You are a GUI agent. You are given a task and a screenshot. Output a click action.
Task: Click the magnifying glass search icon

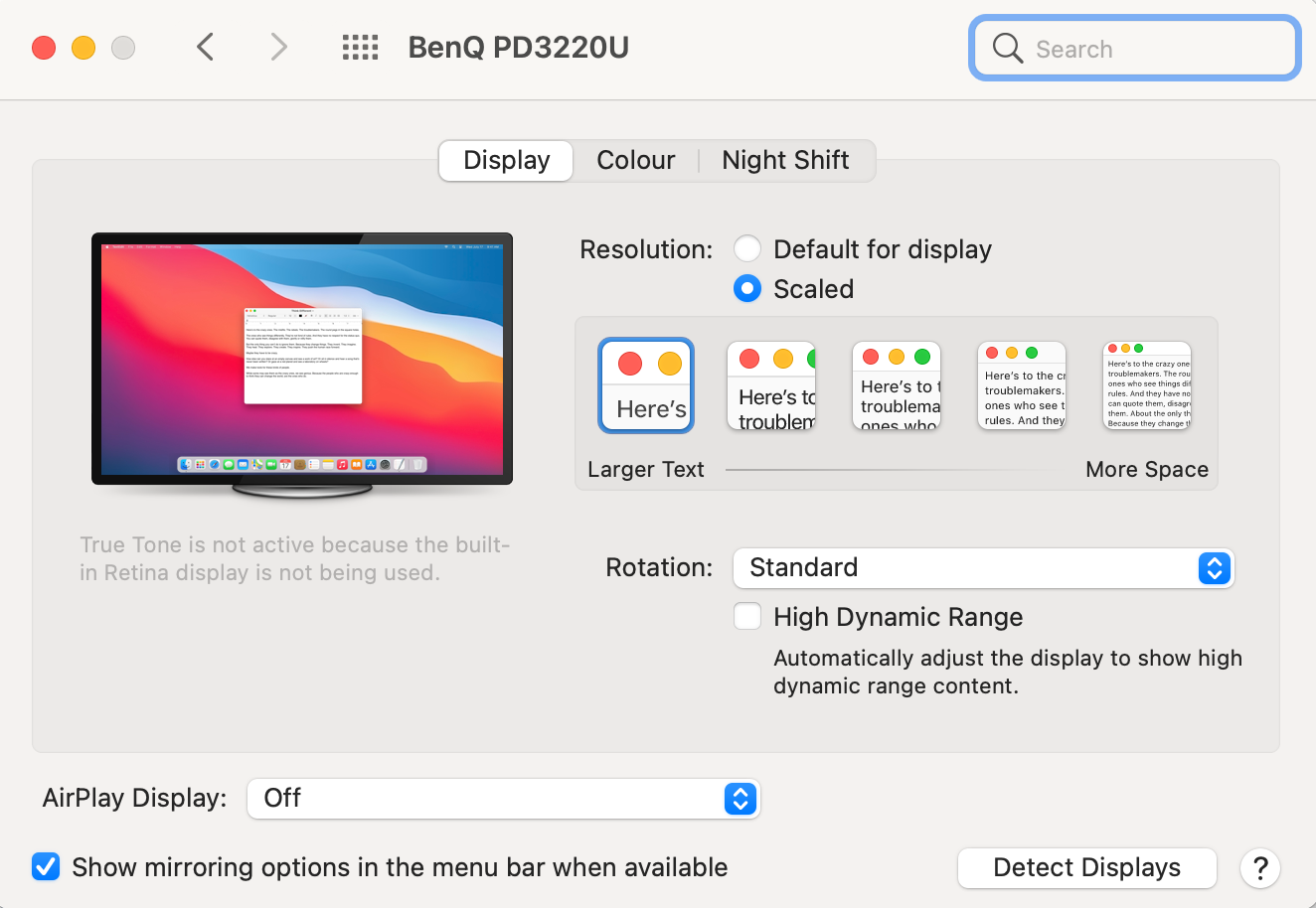1008,48
